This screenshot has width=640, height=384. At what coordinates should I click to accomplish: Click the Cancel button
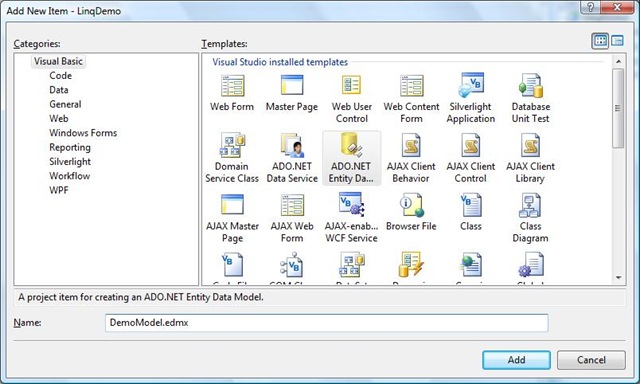click(591, 360)
